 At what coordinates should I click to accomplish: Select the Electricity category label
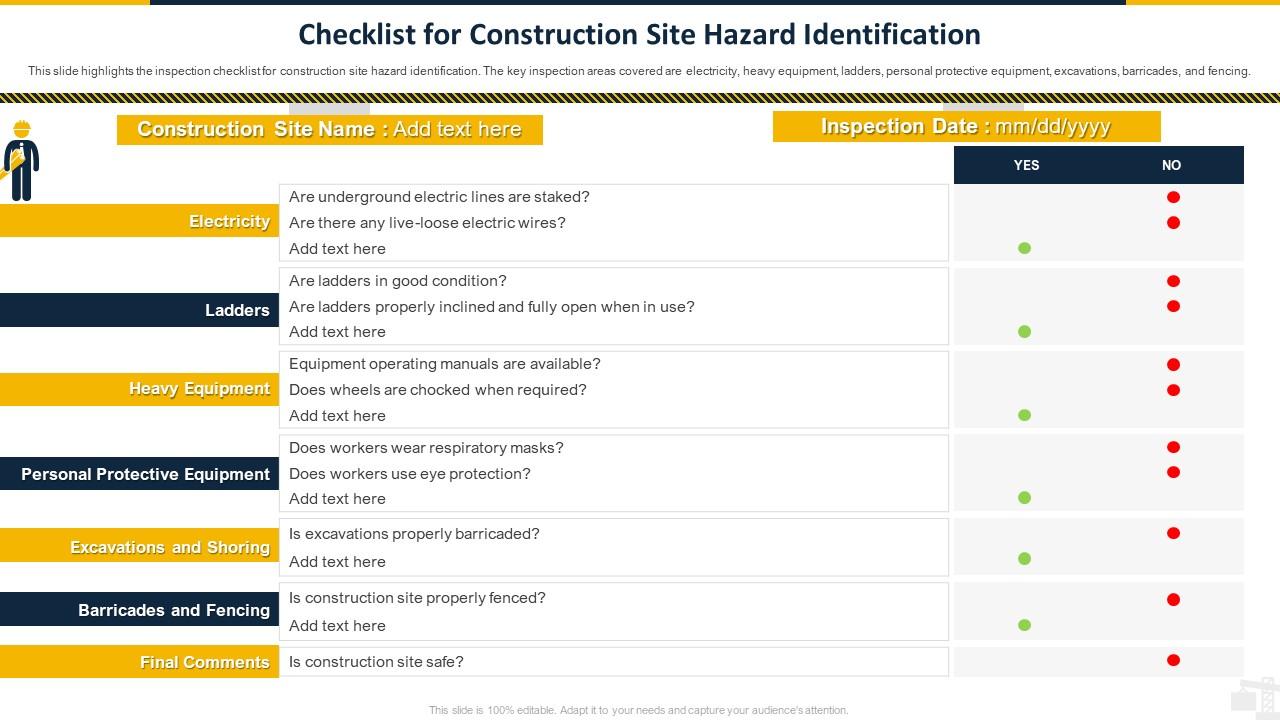pos(229,221)
